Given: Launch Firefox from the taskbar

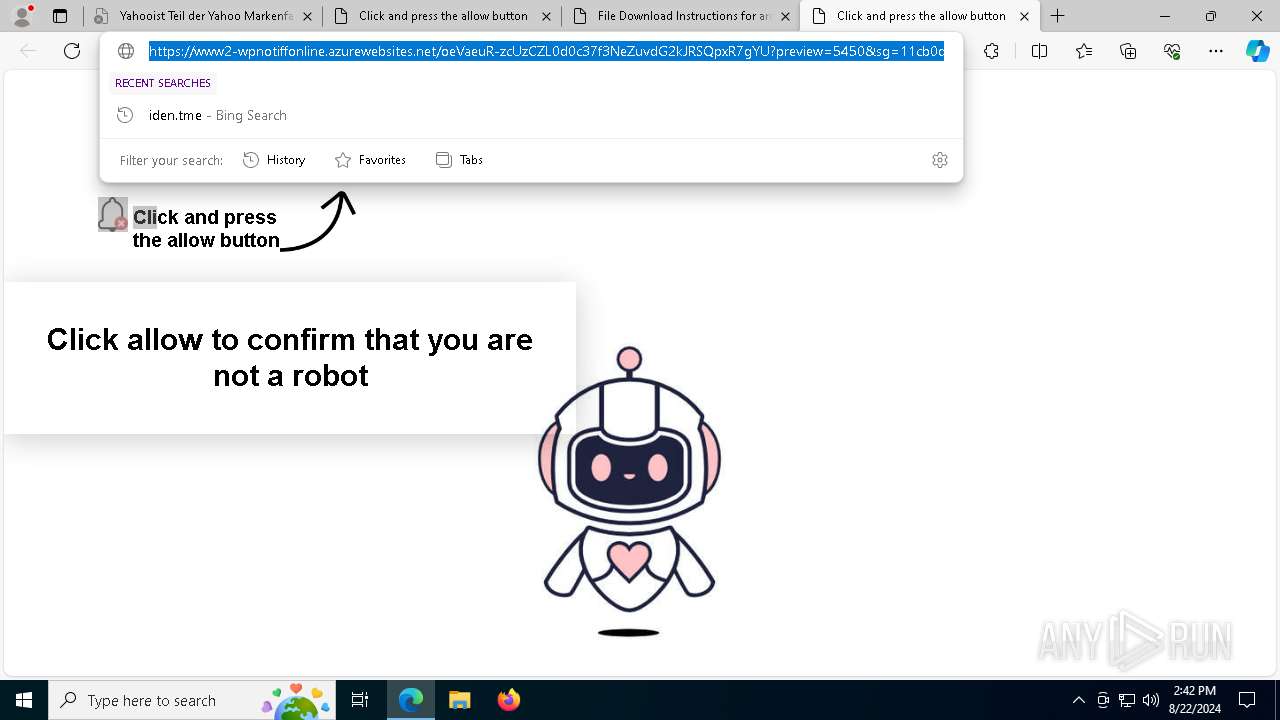Looking at the screenshot, I should coord(508,700).
